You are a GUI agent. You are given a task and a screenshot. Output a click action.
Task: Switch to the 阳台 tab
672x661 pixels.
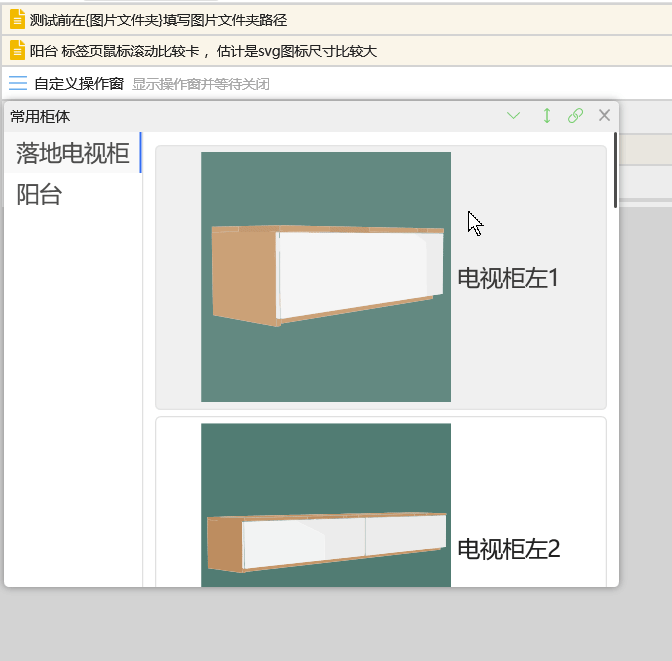(73, 194)
